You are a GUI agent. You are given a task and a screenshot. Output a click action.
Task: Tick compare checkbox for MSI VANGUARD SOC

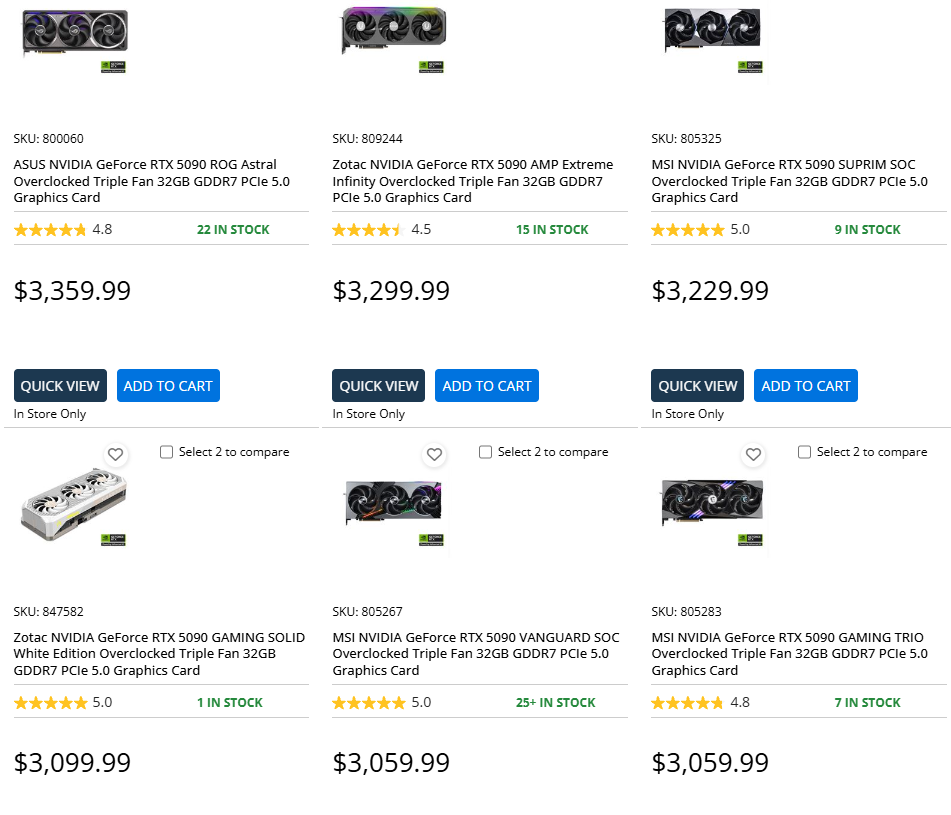click(x=486, y=452)
